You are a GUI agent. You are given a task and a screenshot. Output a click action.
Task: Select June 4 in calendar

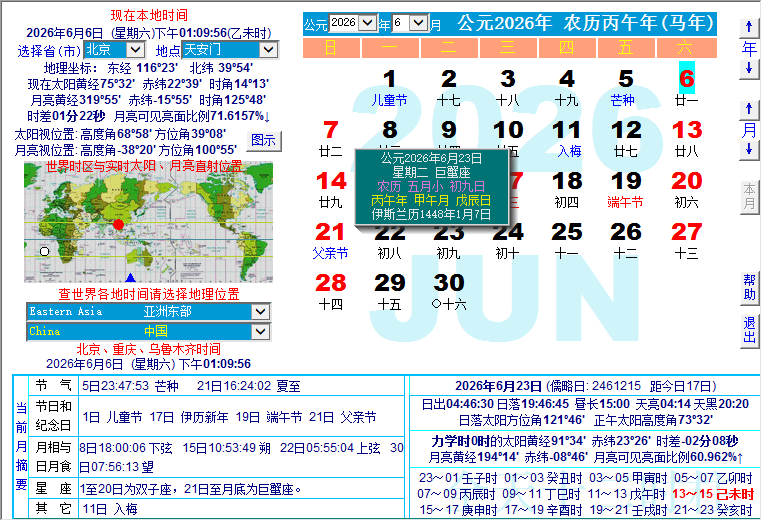click(567, 87)
